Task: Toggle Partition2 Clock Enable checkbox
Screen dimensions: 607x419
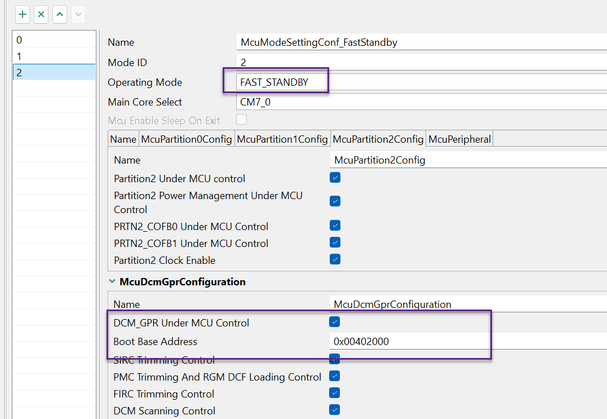Action: point(336,260)
